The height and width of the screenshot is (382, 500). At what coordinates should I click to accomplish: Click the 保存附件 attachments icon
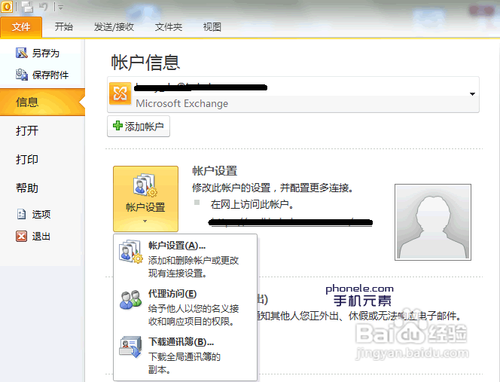21,74
